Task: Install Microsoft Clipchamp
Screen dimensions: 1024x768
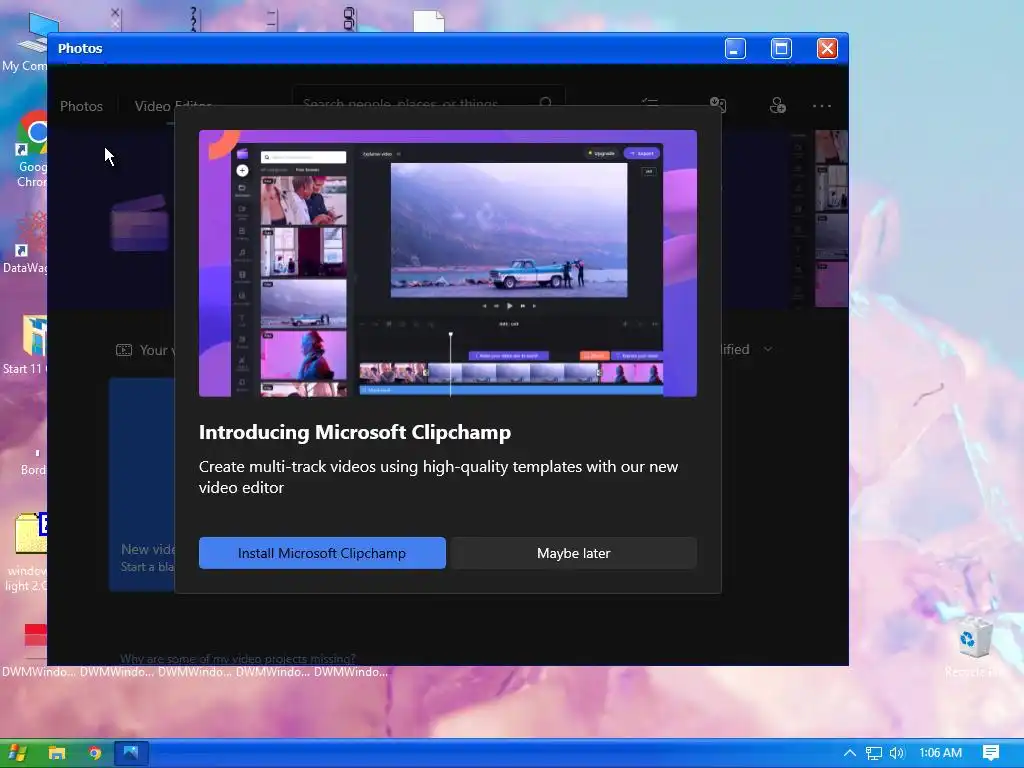Action: [322, 553]
